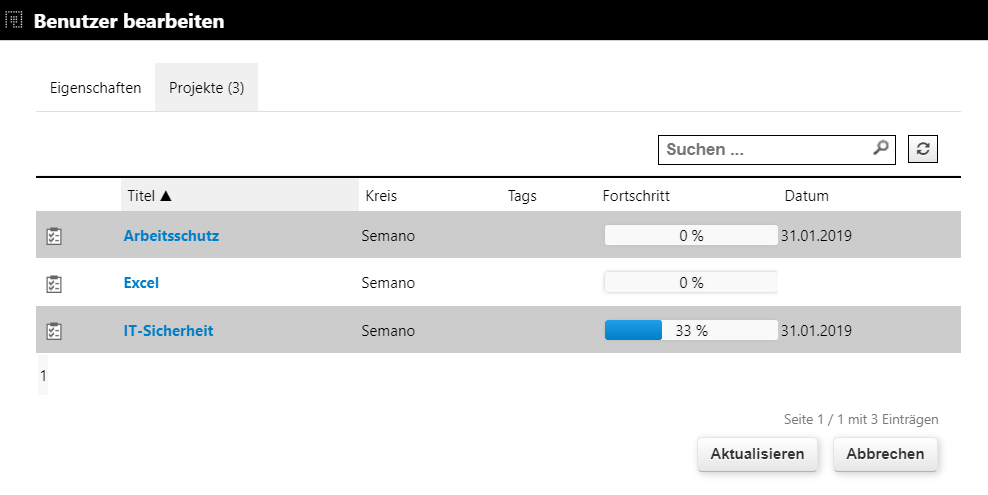
Task: Select the Projekte (3) tab
Action: point(206,87)
